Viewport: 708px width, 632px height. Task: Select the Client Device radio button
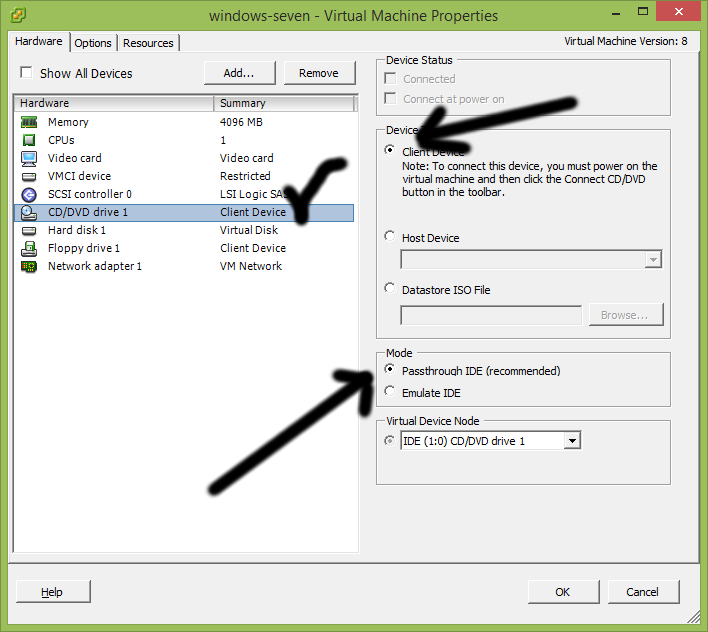point(390,149)
